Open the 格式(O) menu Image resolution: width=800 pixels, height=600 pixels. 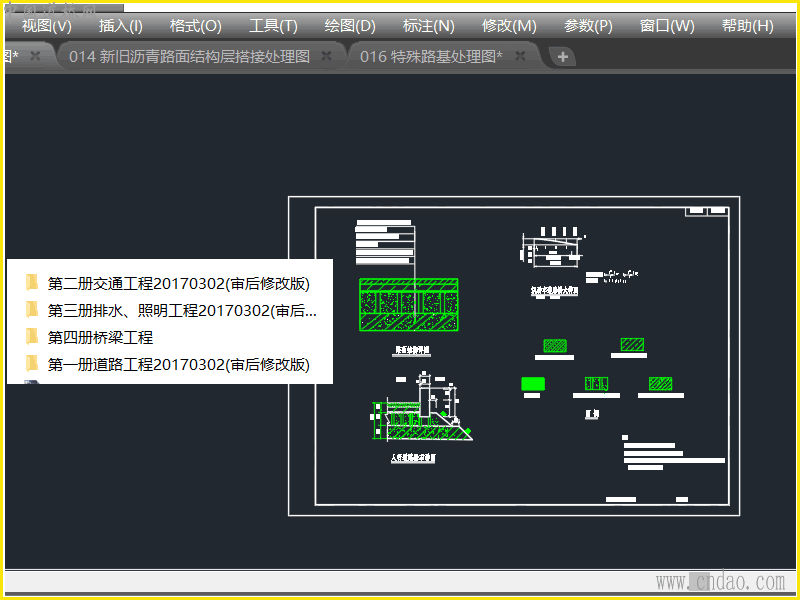tap(195, 26)
